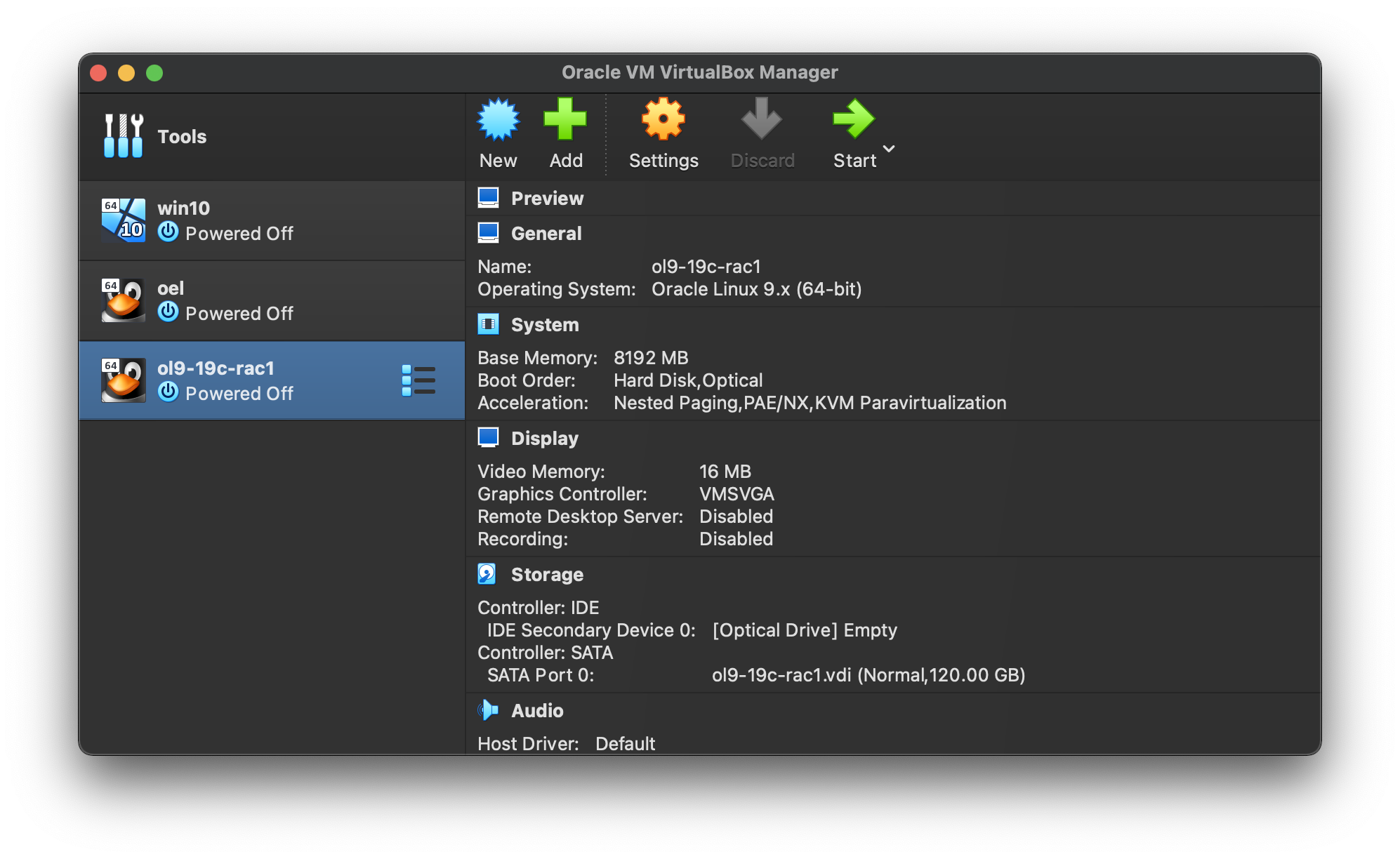The image size is (1400, 859).
Task: Click the New toolbar label
Action: click(x=498, y=161)
